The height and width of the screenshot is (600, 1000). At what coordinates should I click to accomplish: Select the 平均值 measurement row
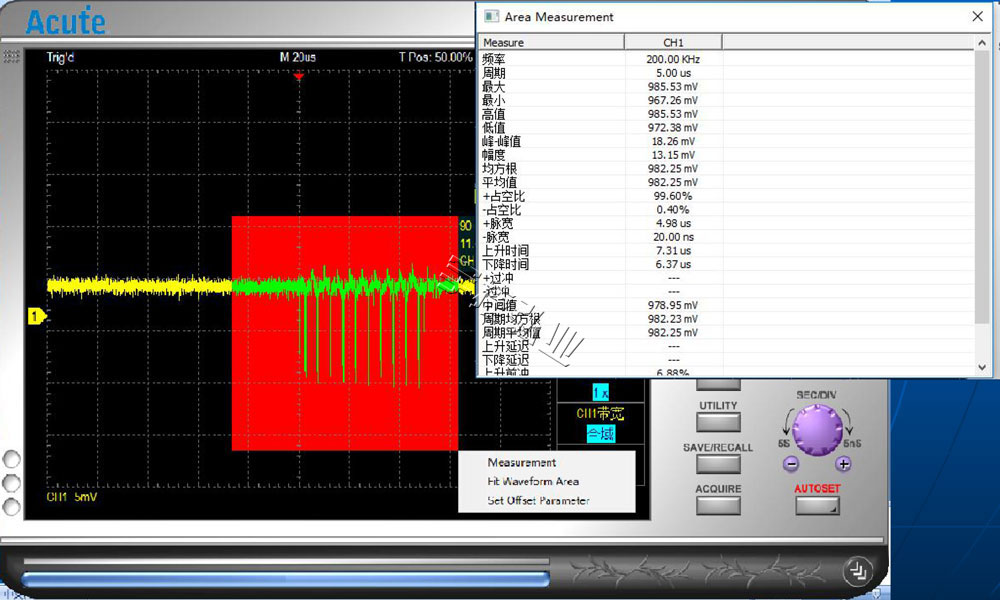[726, 182]
